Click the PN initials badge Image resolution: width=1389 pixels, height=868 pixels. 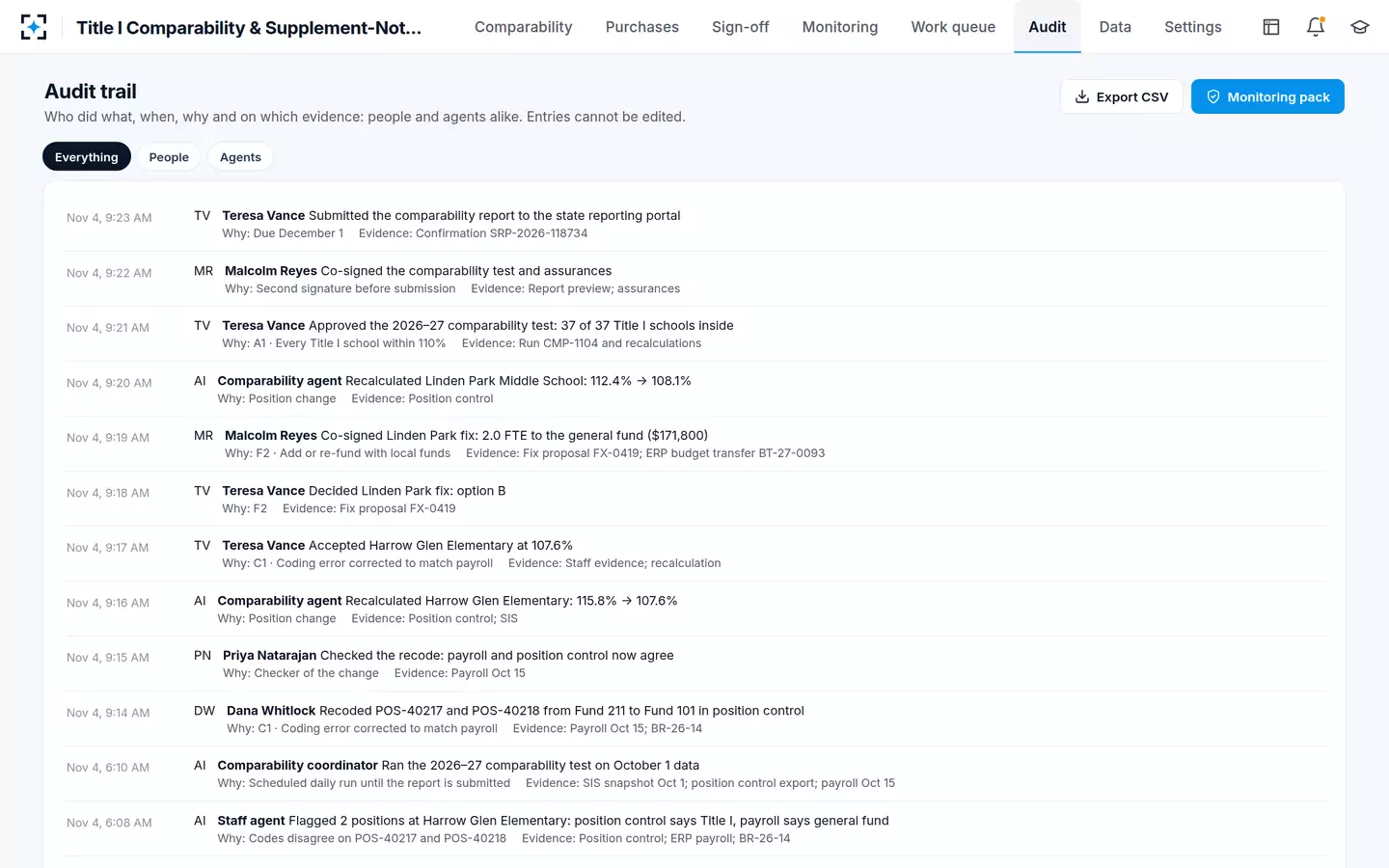pyautogui.click(x=203, y=656)
